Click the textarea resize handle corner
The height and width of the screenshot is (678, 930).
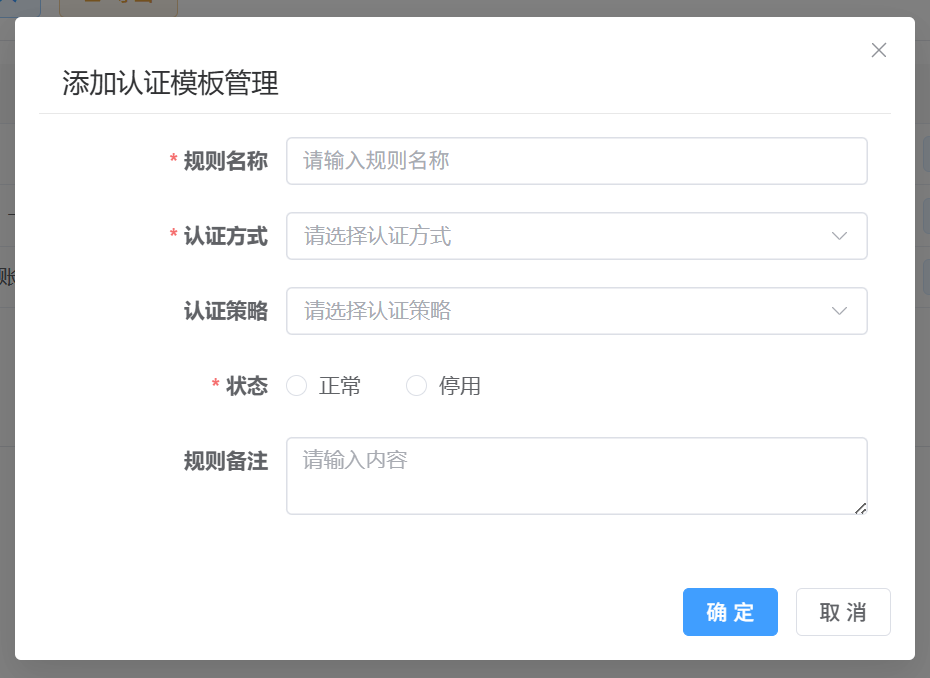pos(860,508)
